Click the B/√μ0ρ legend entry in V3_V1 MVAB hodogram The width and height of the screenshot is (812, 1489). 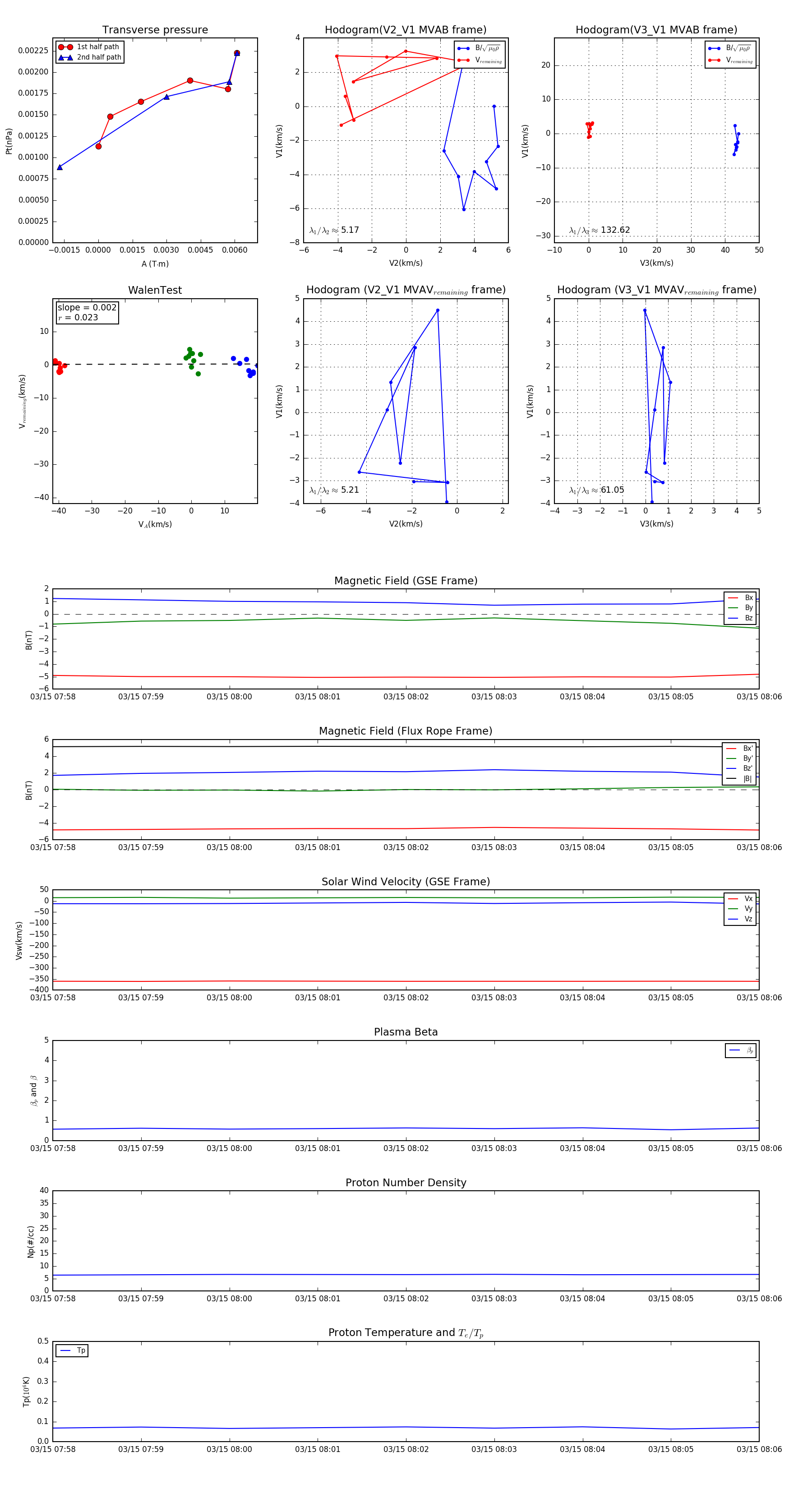(x=730, y=49)
